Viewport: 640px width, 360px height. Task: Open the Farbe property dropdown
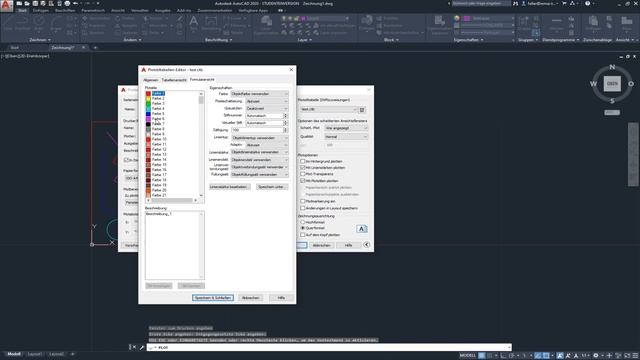point(259,94)
